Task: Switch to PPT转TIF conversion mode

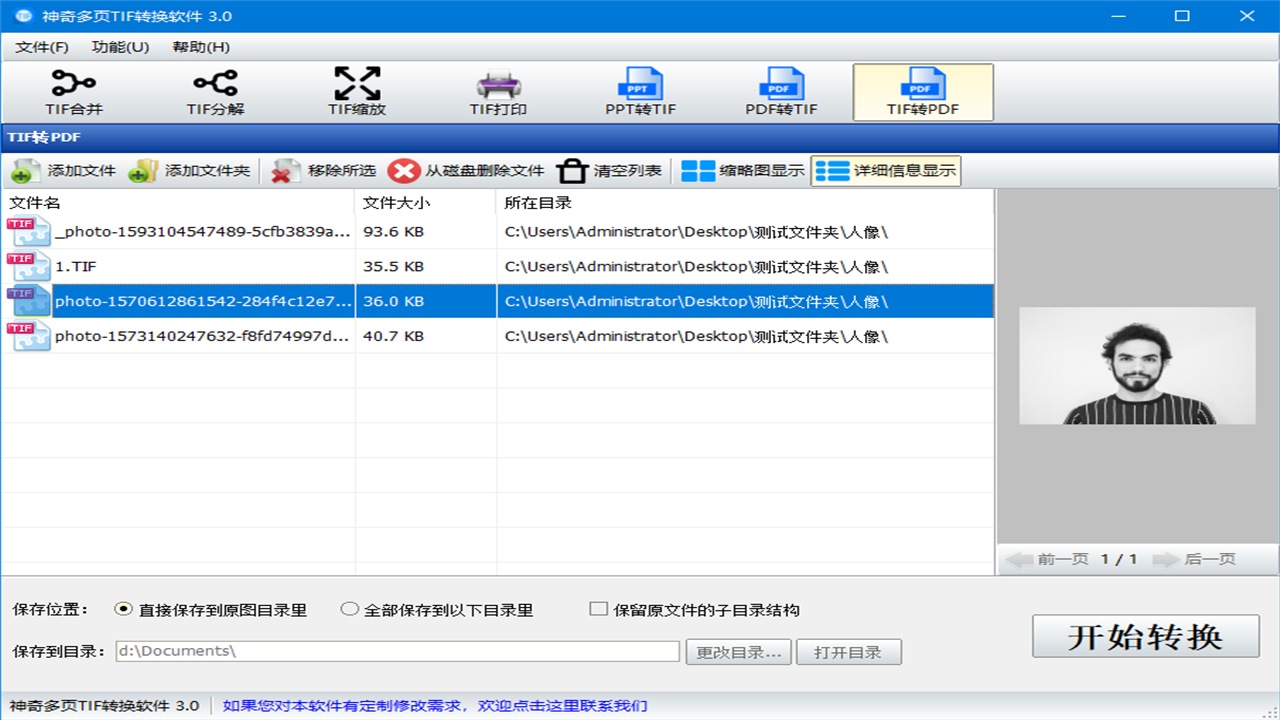Action: 641,90
